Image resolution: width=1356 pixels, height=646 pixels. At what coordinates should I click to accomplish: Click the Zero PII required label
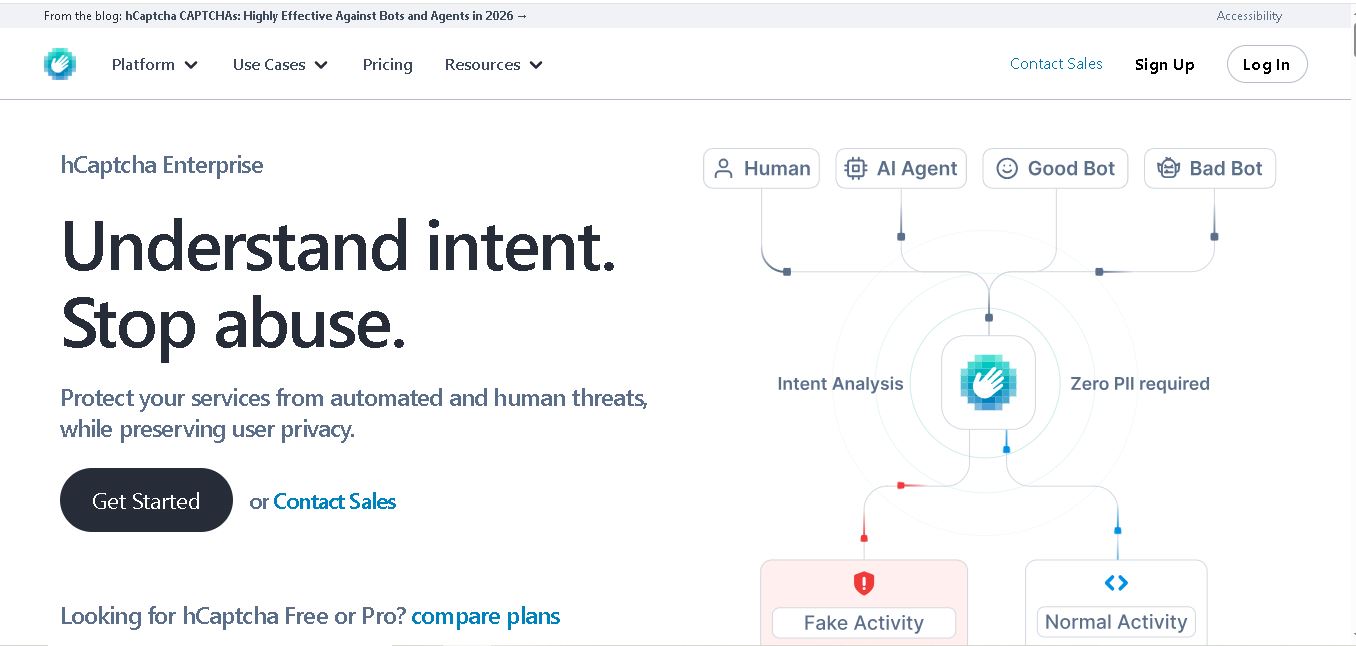coord(1140,383)
